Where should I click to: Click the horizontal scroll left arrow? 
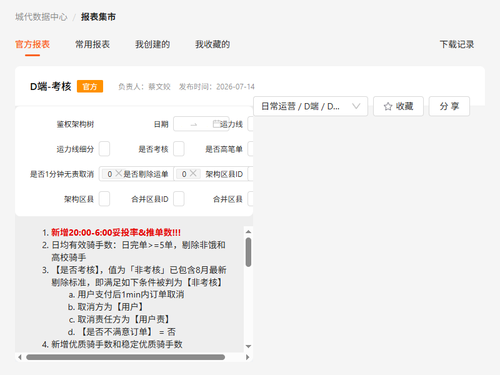point(20,357)
